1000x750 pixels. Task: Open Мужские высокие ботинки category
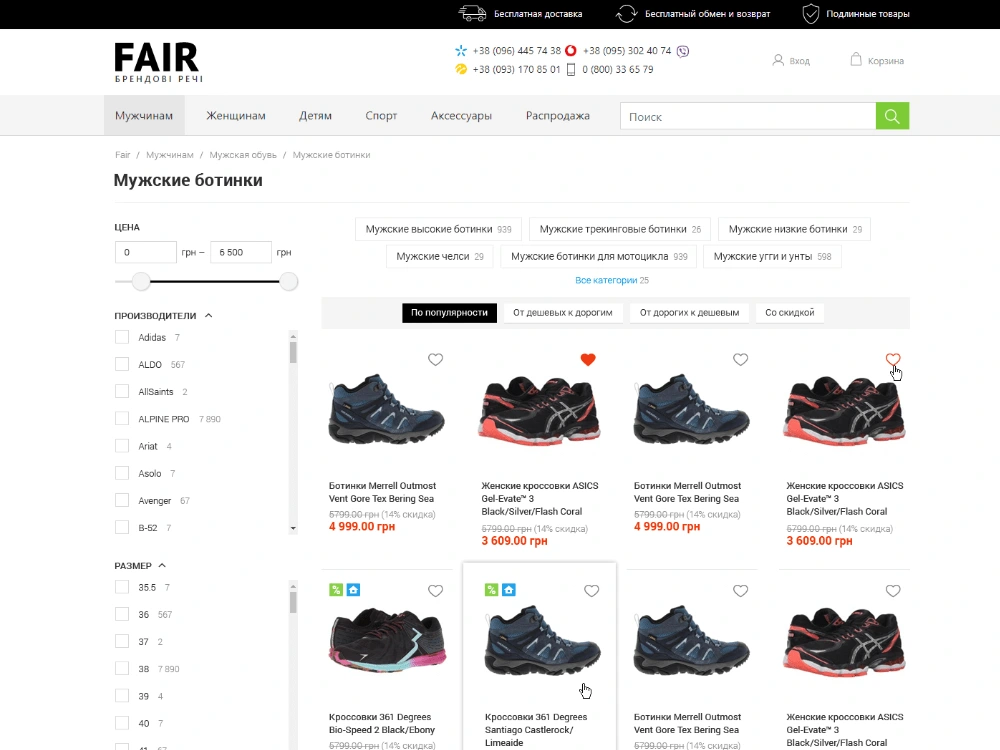439,229
